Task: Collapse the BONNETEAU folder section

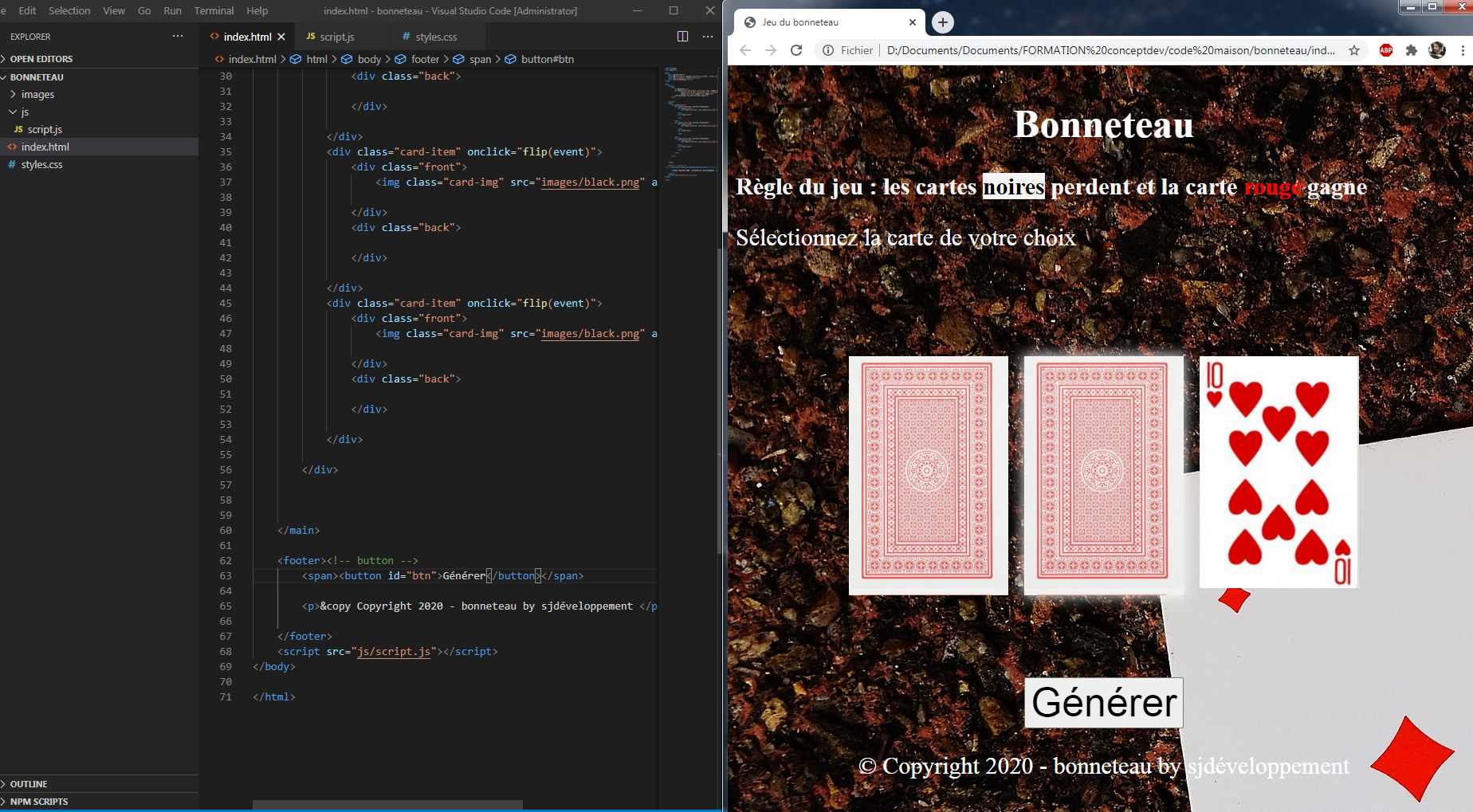Action: (99, 77)
